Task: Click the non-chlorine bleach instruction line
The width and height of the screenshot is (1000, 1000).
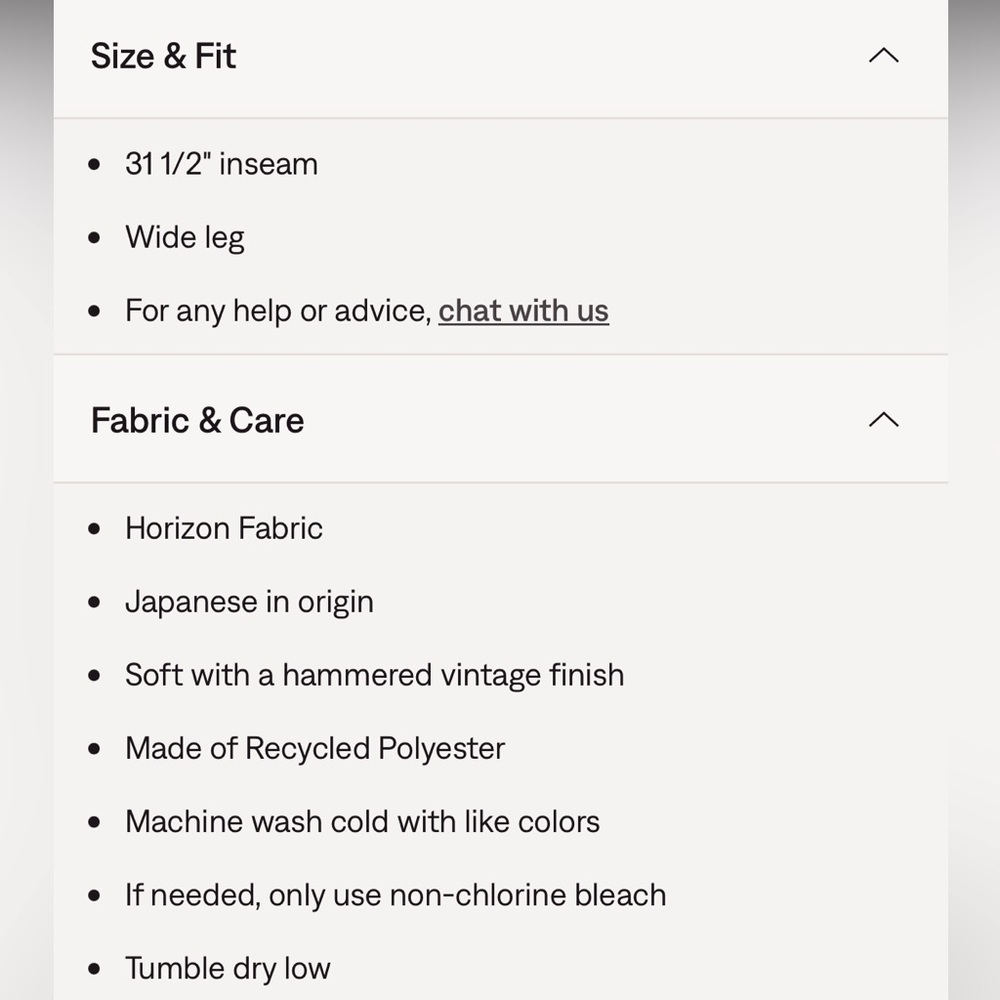Action: point(395,895)
